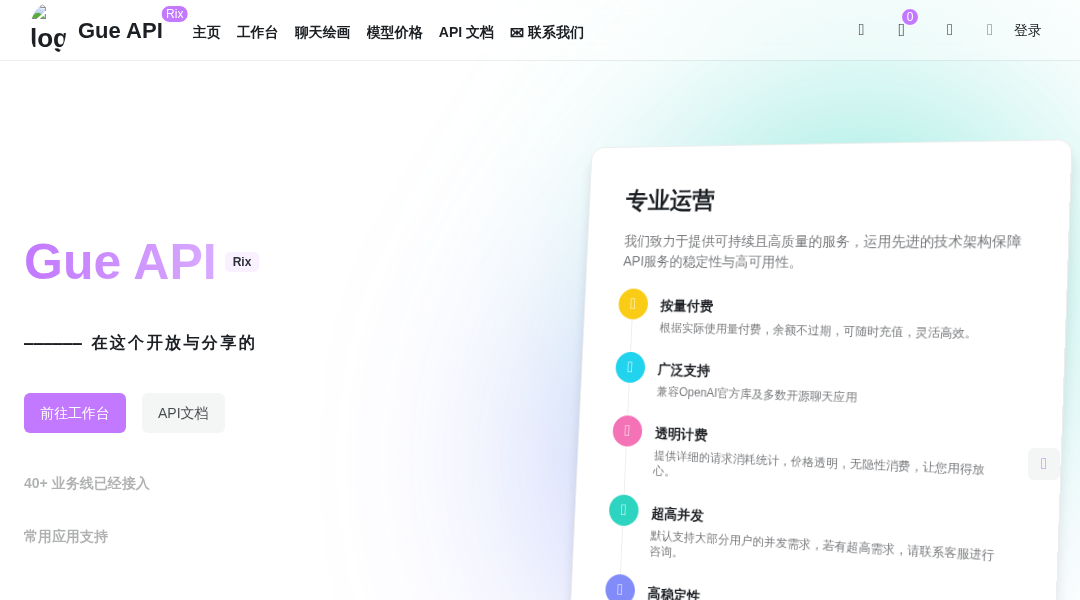Expand the rightmost header control
Viewport: 1080px width, 600px height.
pos(989,30)
